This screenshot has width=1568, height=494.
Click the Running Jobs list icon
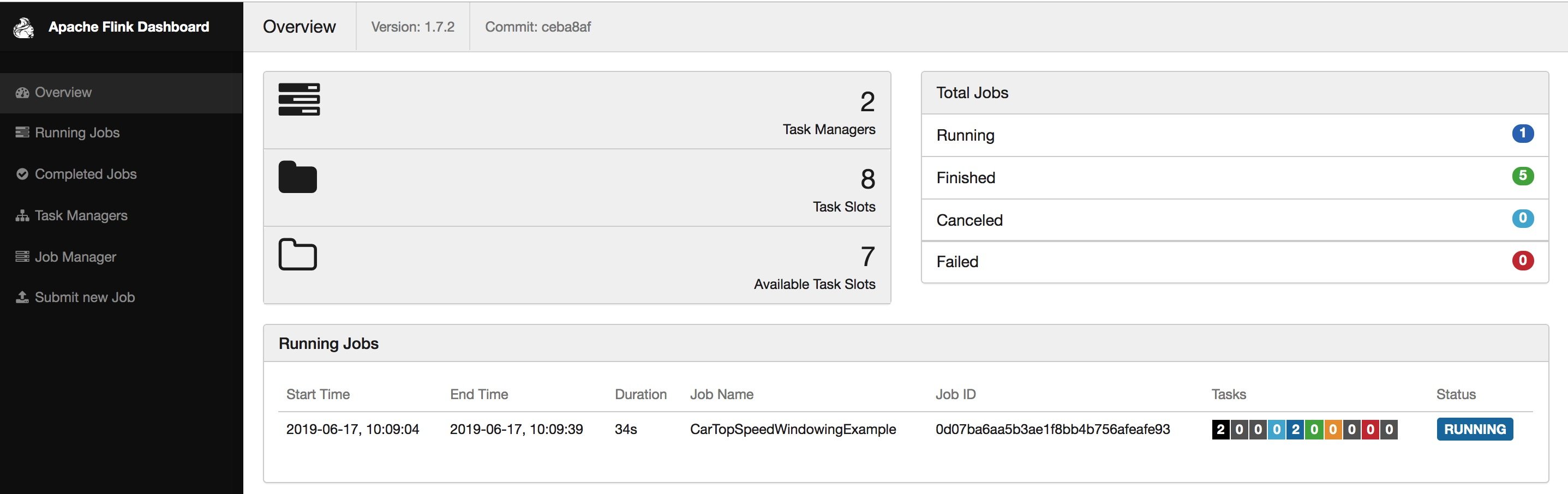[21, 132]
